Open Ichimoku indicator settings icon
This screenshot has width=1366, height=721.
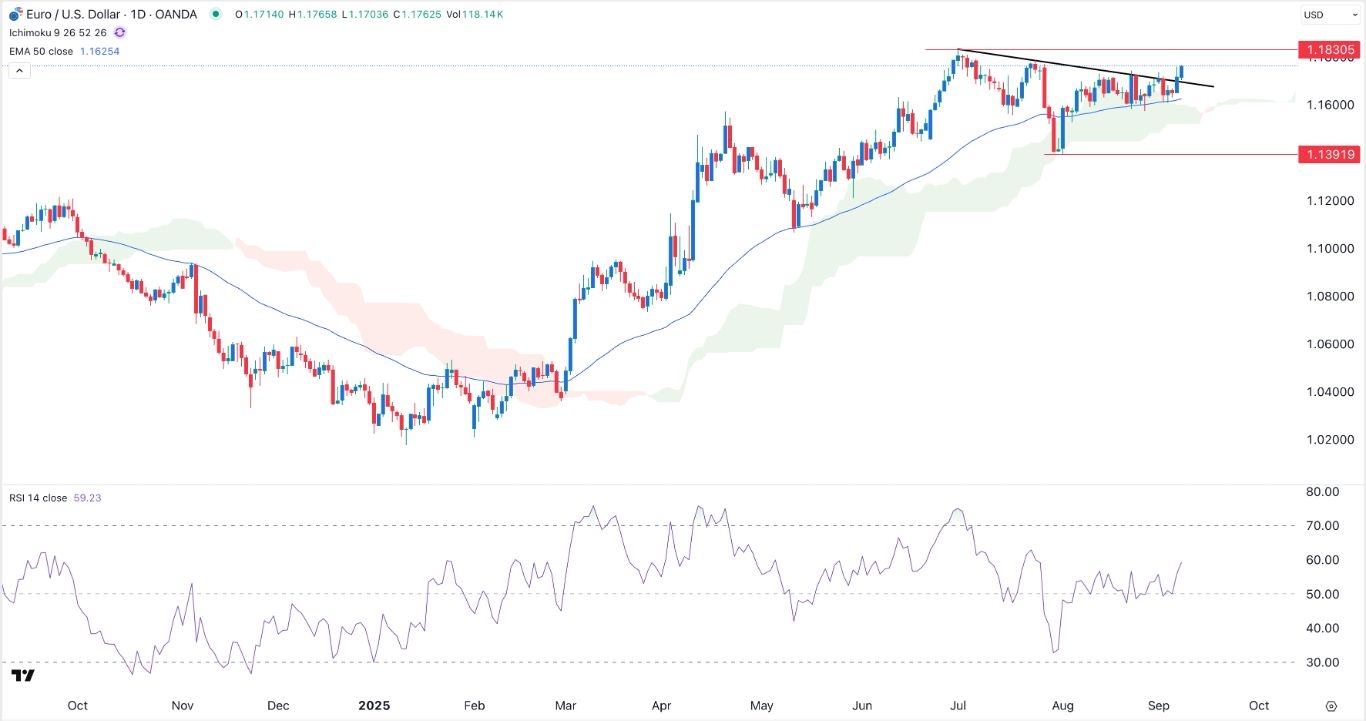click(118, 32)
